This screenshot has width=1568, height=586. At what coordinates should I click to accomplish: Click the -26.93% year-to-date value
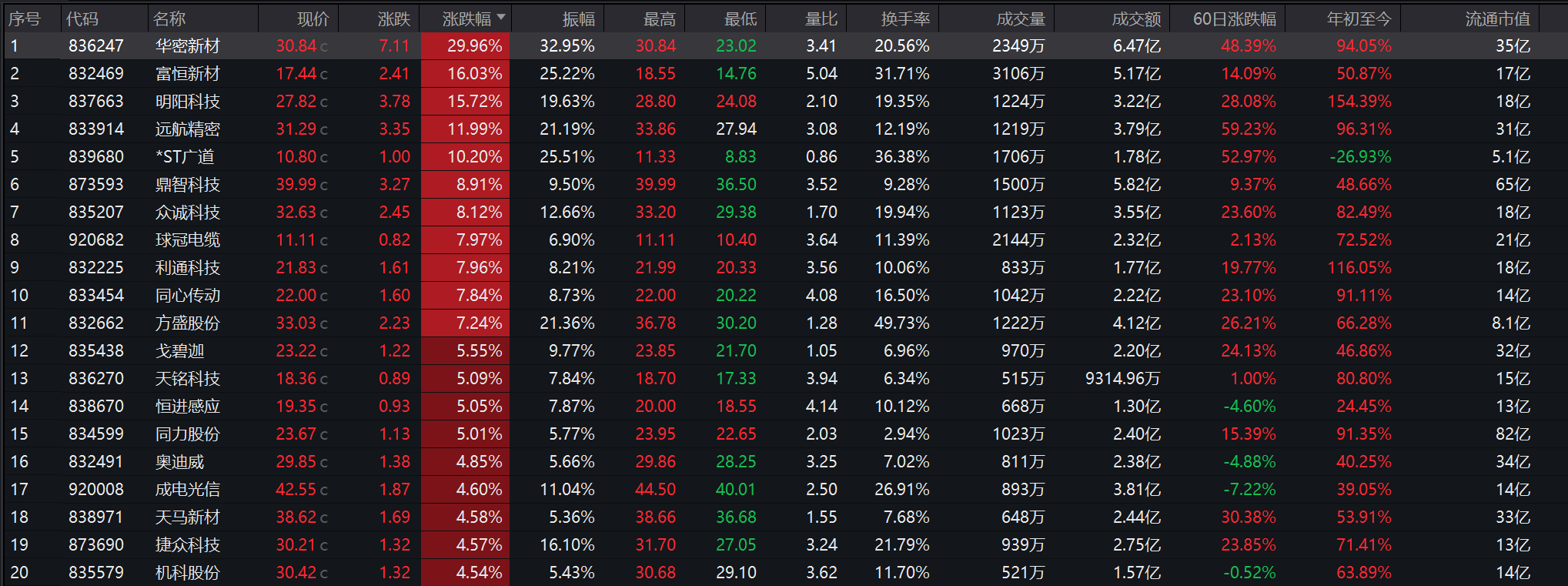pyautogui.click(x=1360, y=157)
